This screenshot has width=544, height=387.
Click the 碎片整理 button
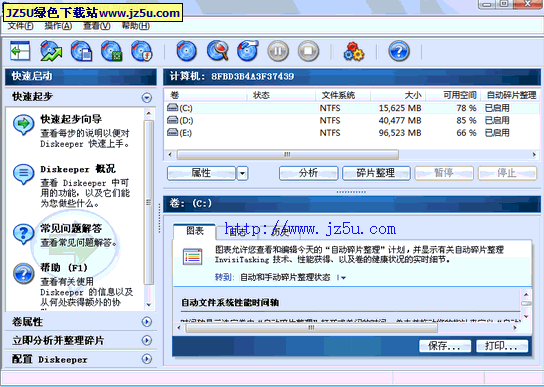[376, 173]
